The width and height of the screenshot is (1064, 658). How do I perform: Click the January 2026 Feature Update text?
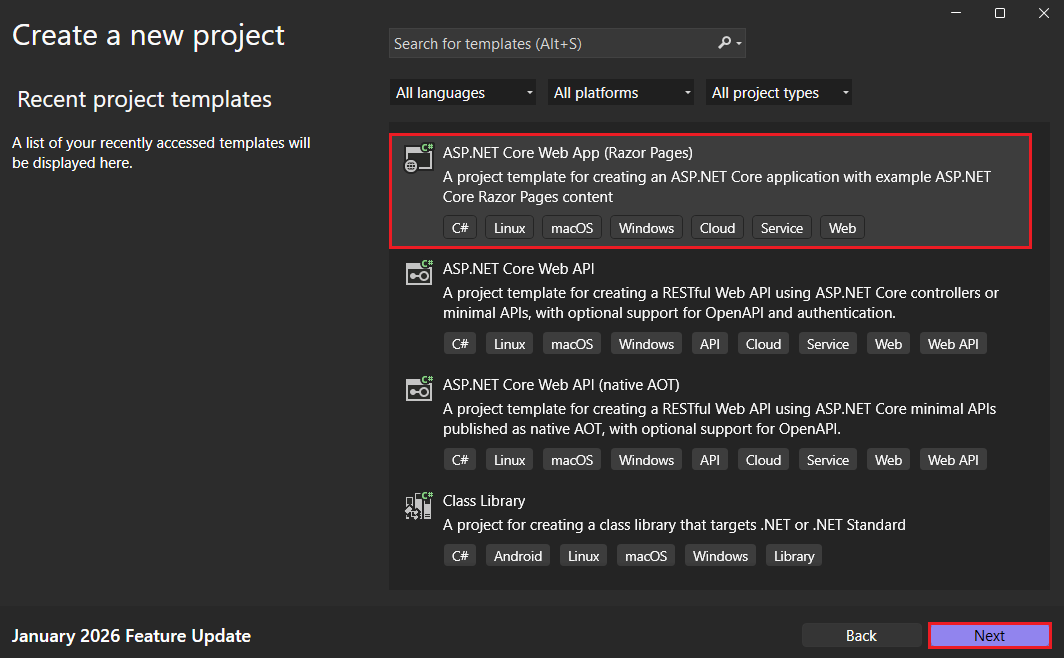click(131, 635)
